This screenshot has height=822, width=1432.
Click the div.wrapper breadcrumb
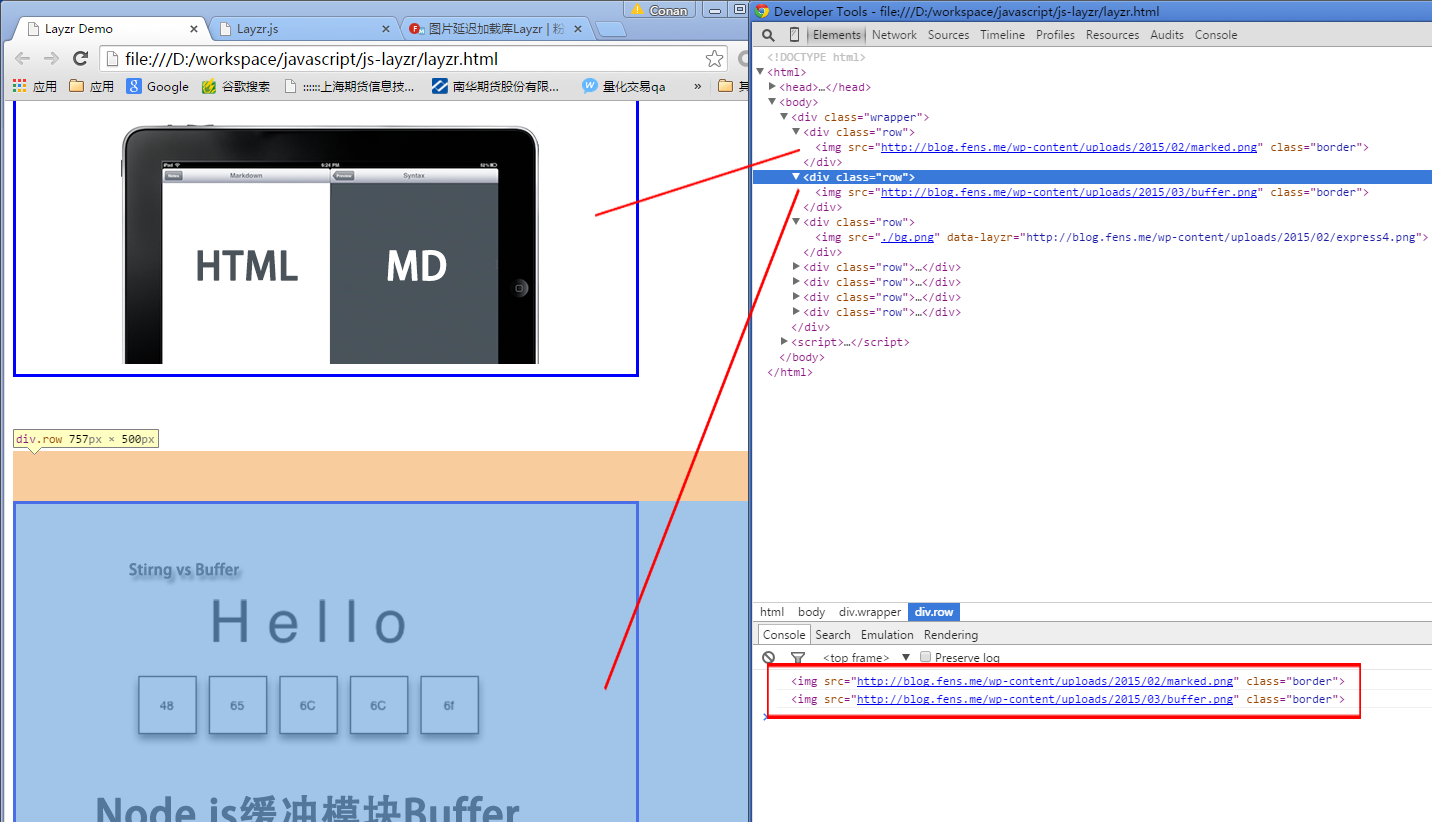(x=870, y=612)
